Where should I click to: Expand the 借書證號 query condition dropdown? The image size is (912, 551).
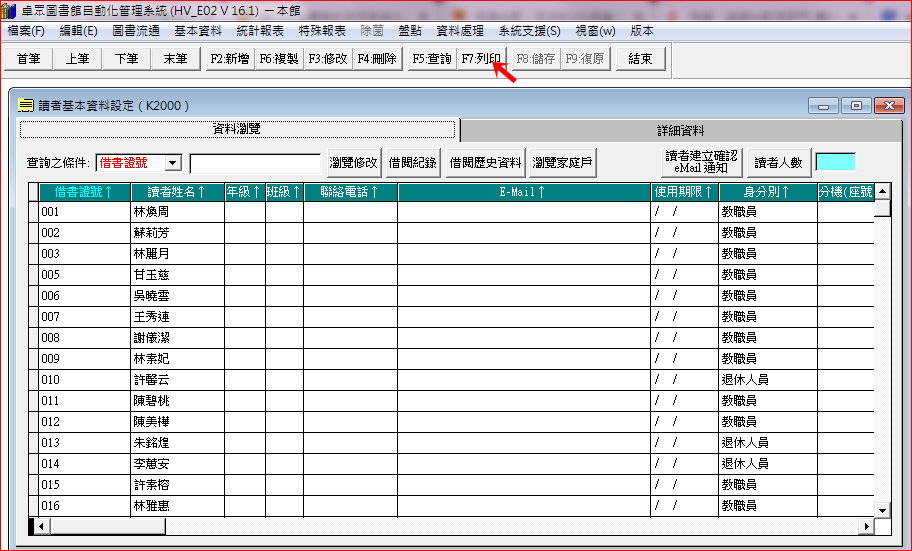pos(173,163)
